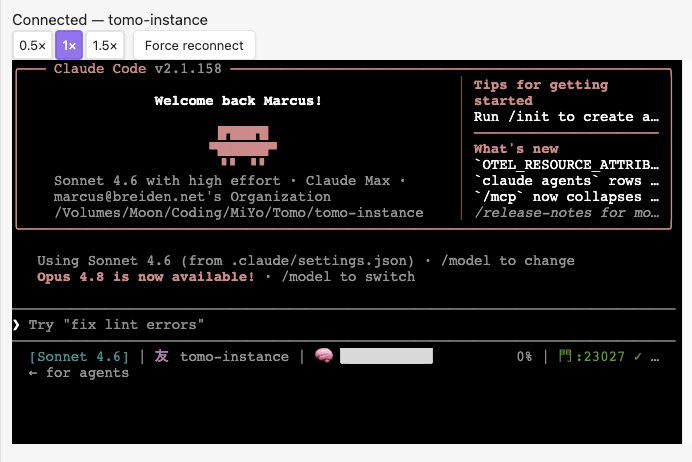Click the '0%' context percentage
The height and width of the screenshot is (462, 692).
[524, 357]
